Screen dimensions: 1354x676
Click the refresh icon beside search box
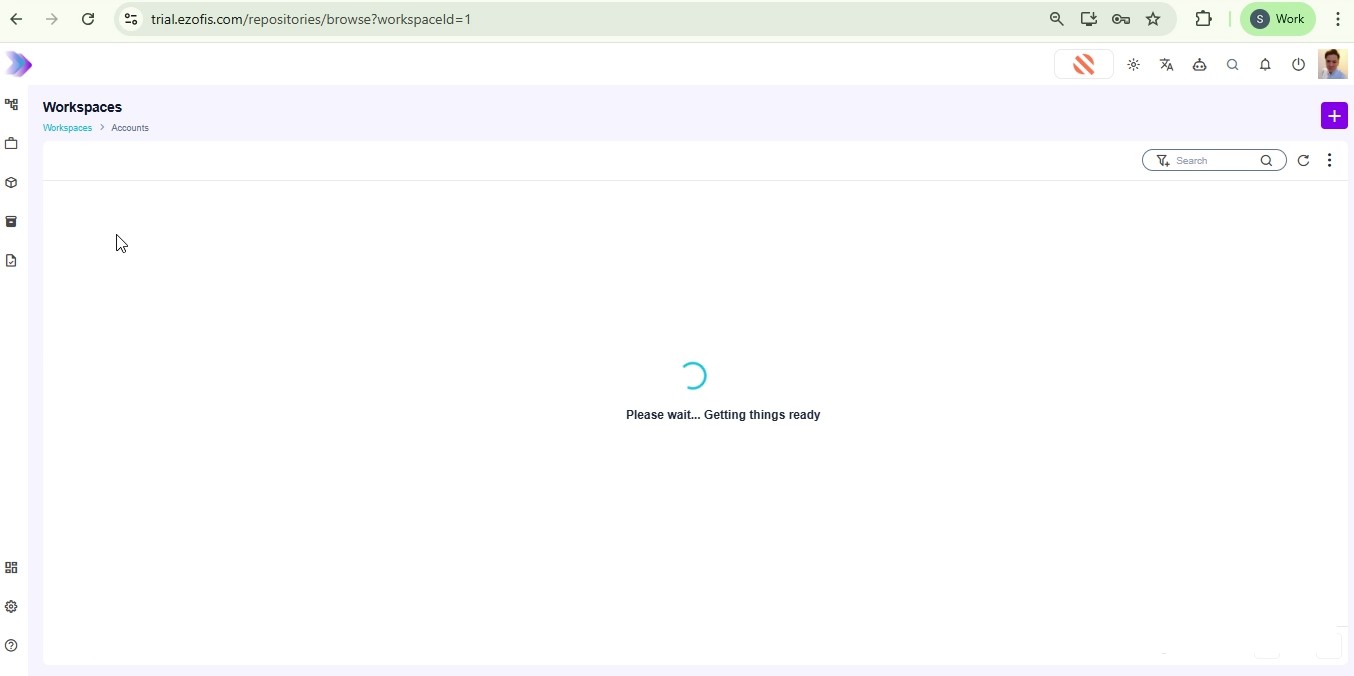[1303, 161]
